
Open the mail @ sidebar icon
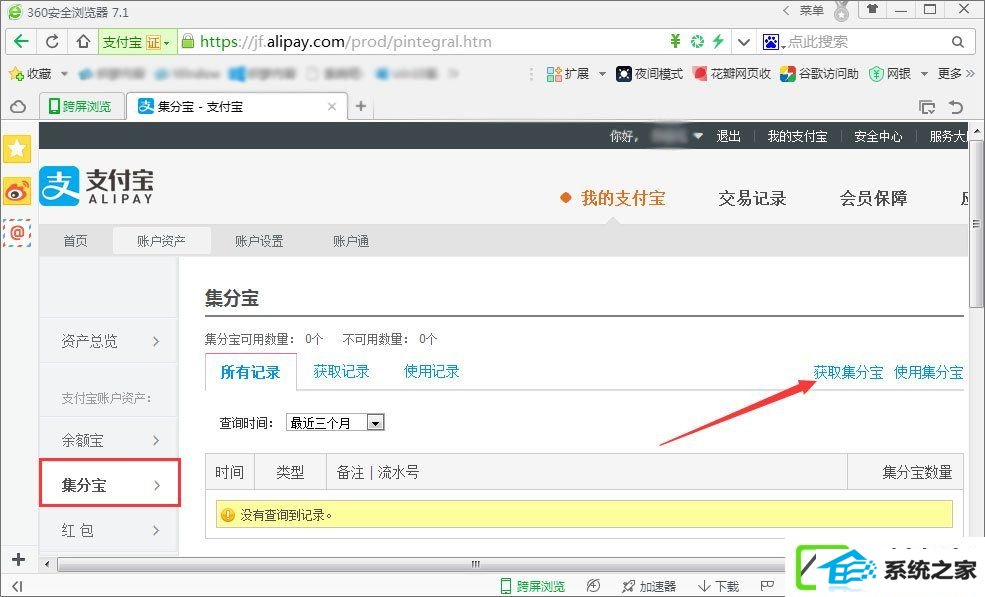(x=17, y=233)
